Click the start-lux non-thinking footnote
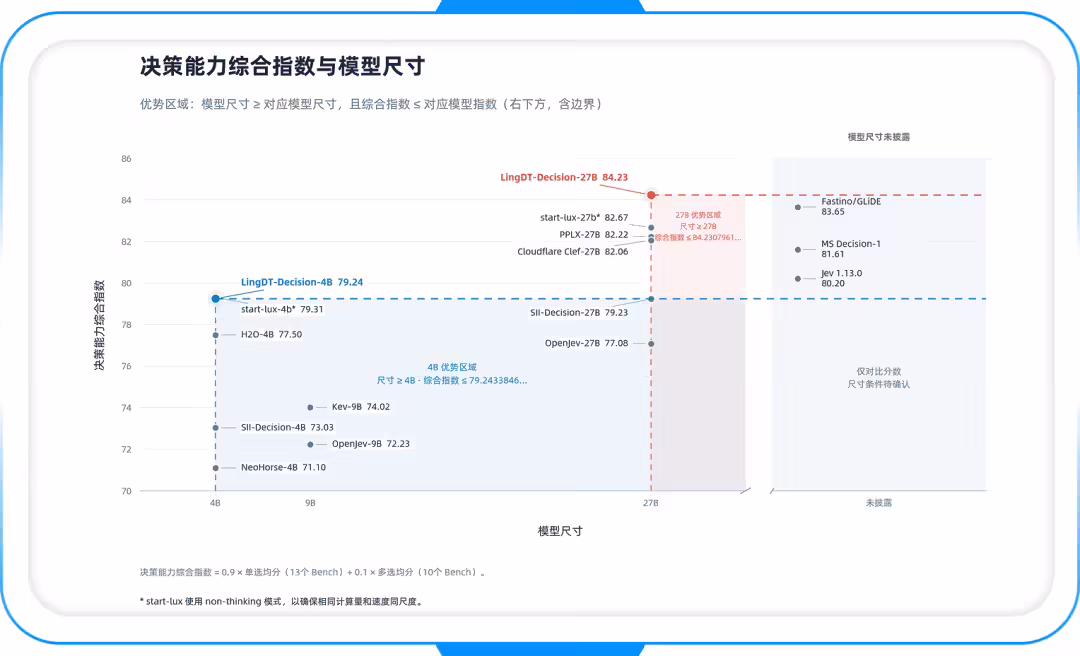Viewport: 1080px width, 656px height. click(x=281, y=602)
